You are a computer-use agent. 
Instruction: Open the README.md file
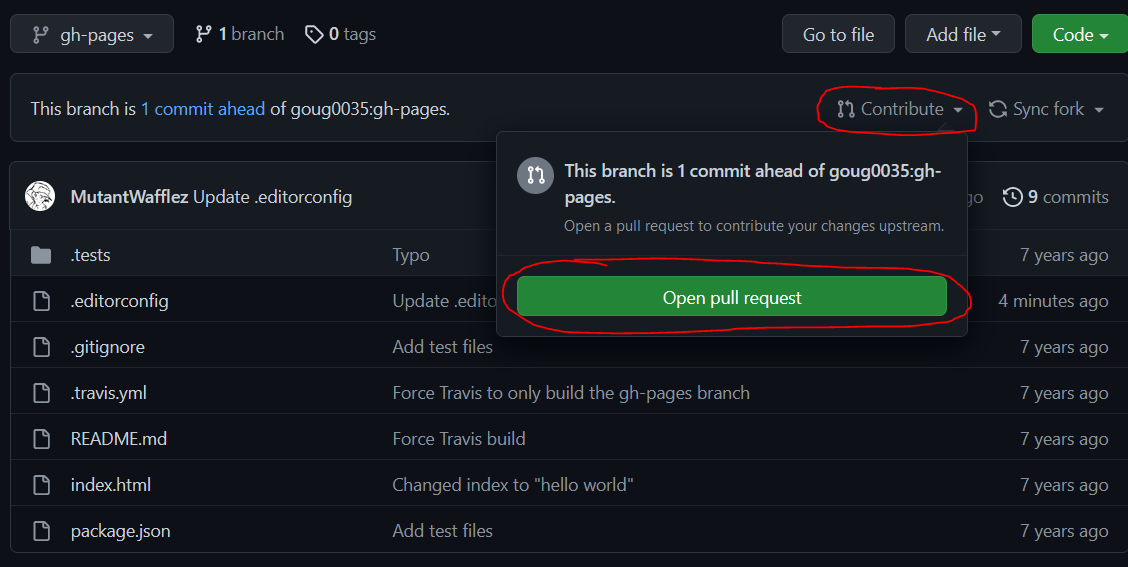[x=119, y=439]
